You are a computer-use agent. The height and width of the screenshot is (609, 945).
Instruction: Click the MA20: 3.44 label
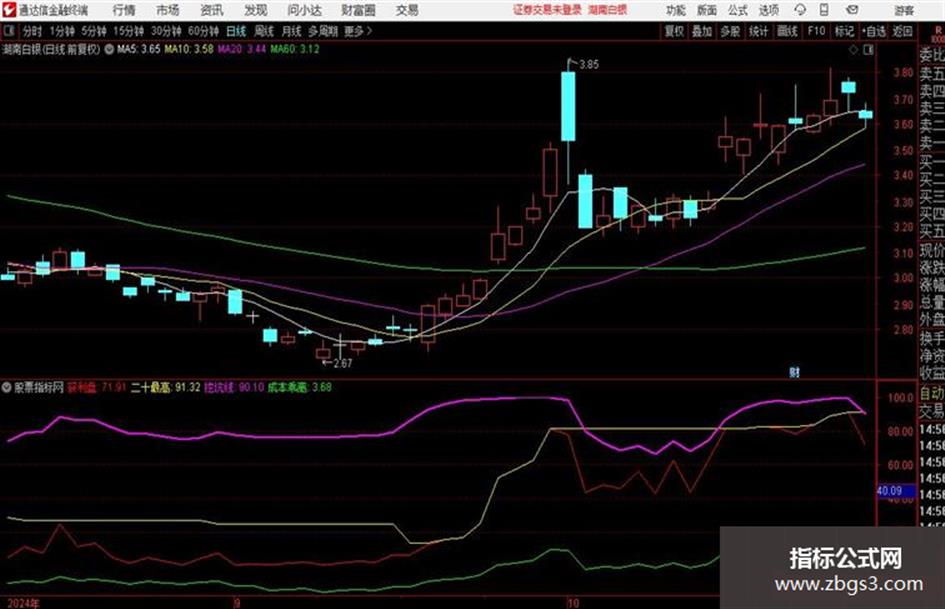click(x=242, y=49)
